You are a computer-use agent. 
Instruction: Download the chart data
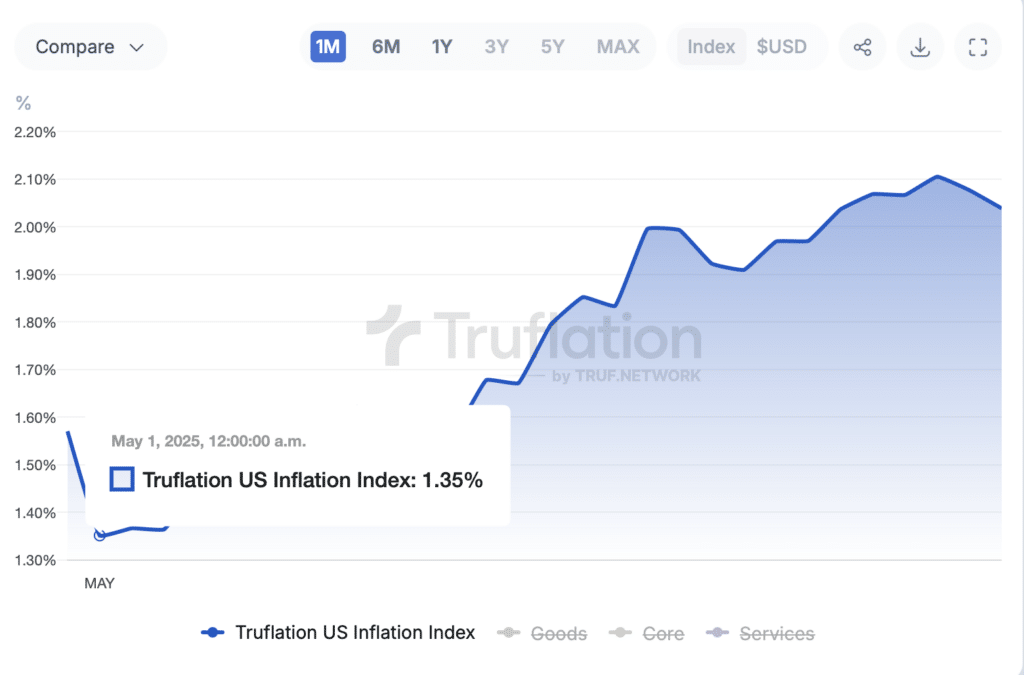[x=920, y=47]
